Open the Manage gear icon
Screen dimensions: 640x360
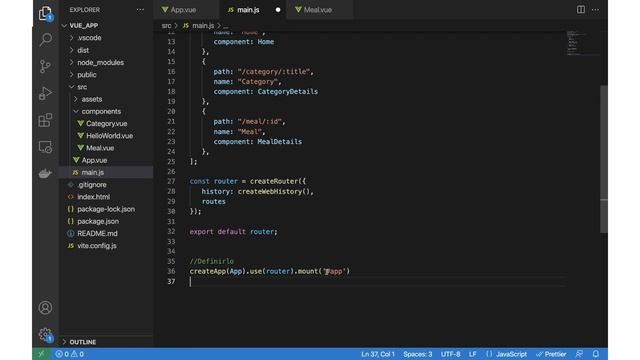coord(45,335)
